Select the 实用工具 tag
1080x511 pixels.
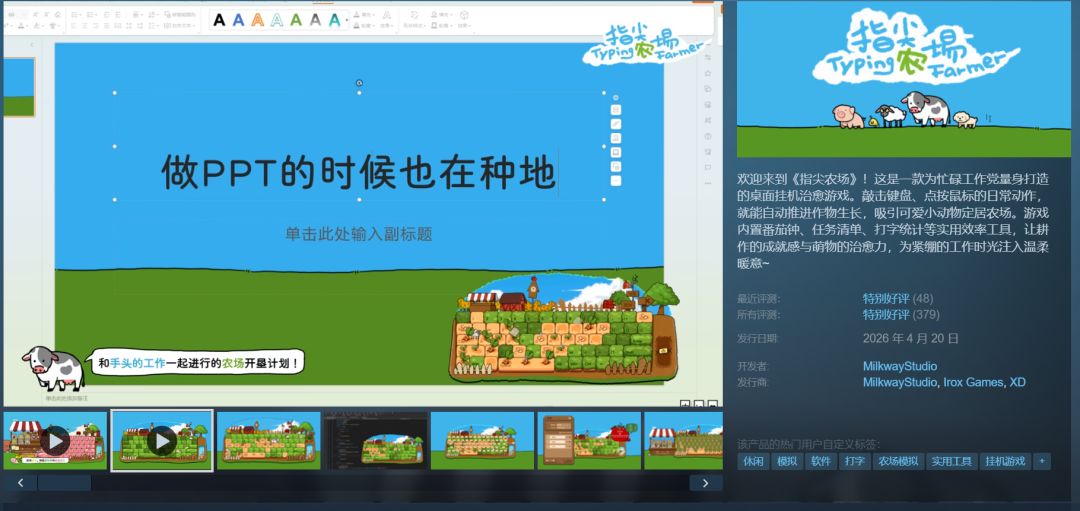click(952, 461)
